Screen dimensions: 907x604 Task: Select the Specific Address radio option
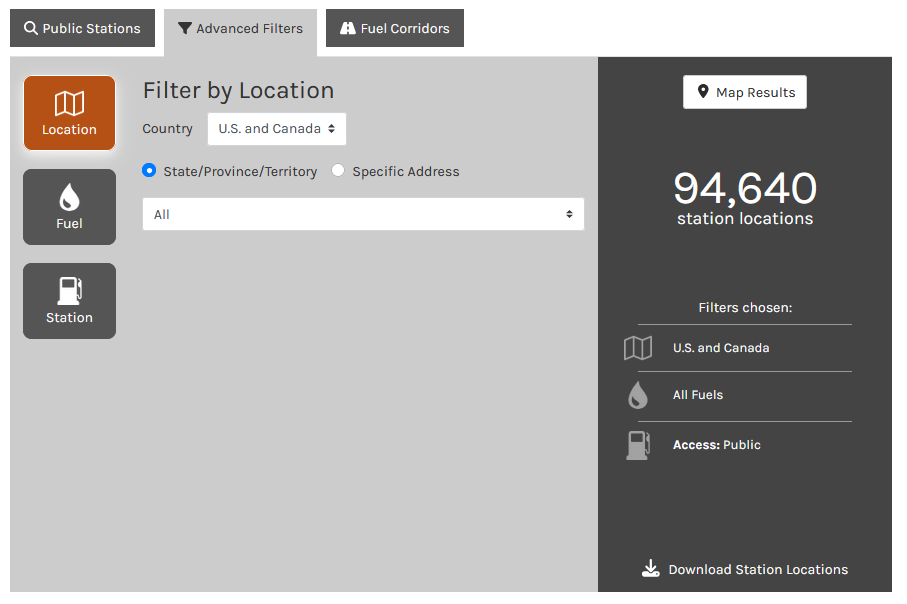(338, 170)
